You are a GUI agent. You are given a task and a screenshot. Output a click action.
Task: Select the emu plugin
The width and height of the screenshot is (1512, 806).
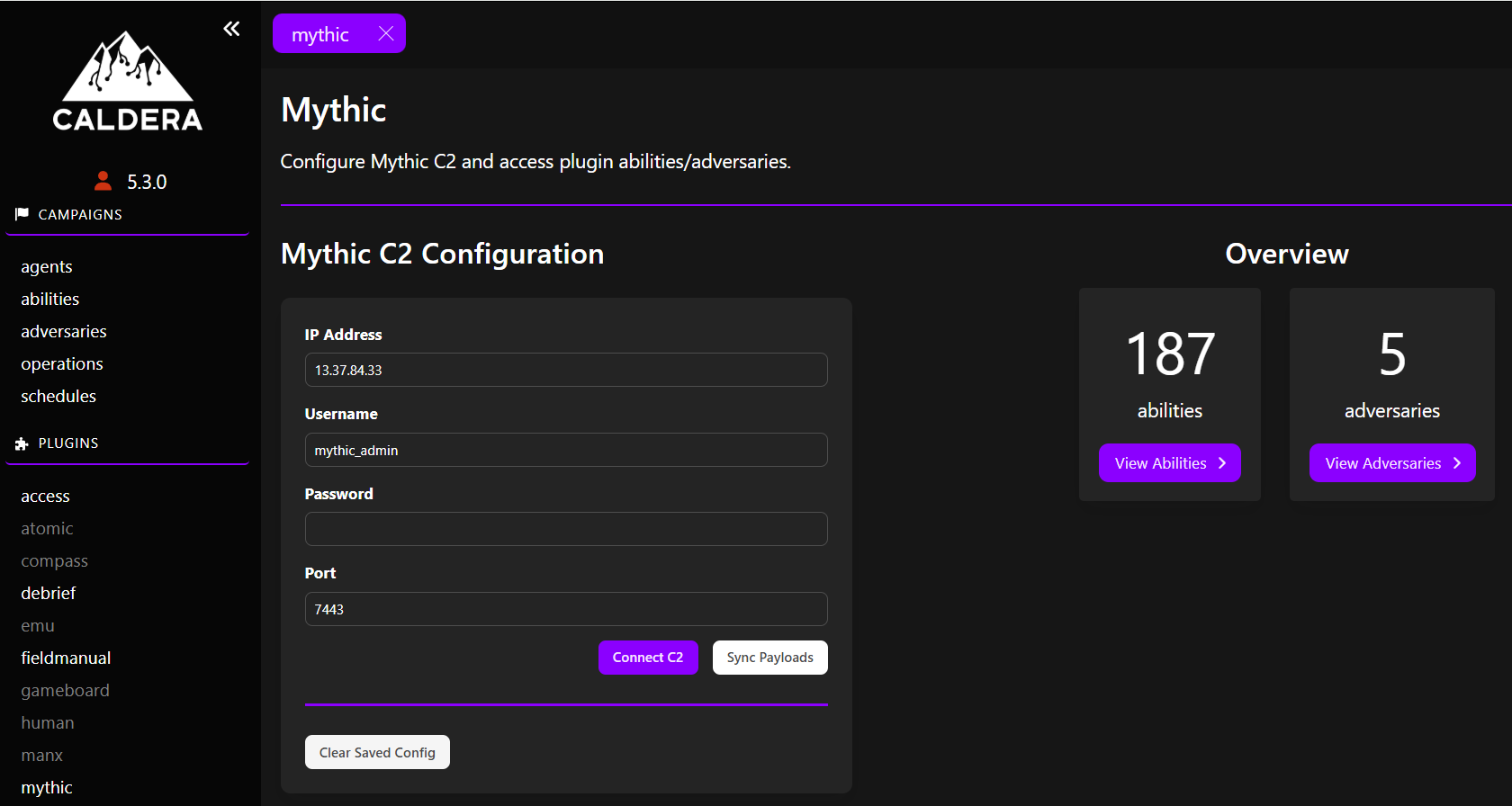tap(38, 625)
